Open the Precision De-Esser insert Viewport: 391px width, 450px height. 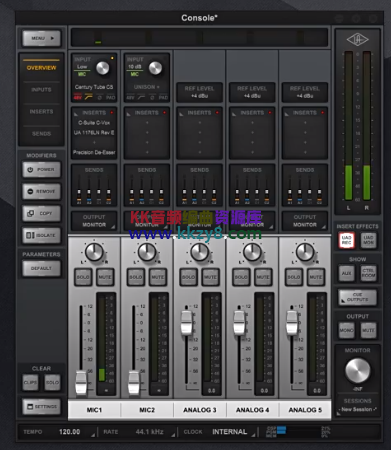pyautogui.click(x=94, y=152)
